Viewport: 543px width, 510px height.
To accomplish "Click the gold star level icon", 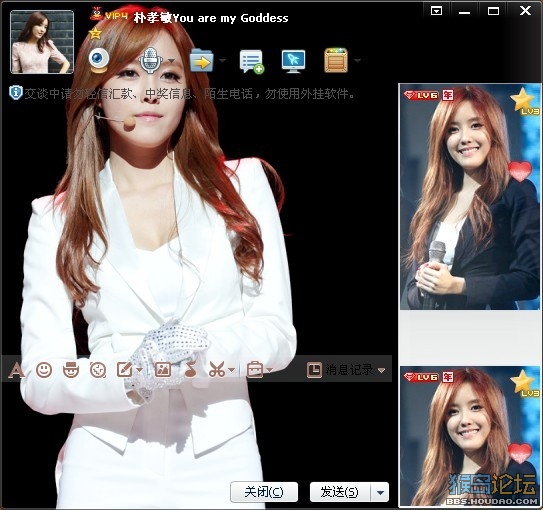I will 95,33.
